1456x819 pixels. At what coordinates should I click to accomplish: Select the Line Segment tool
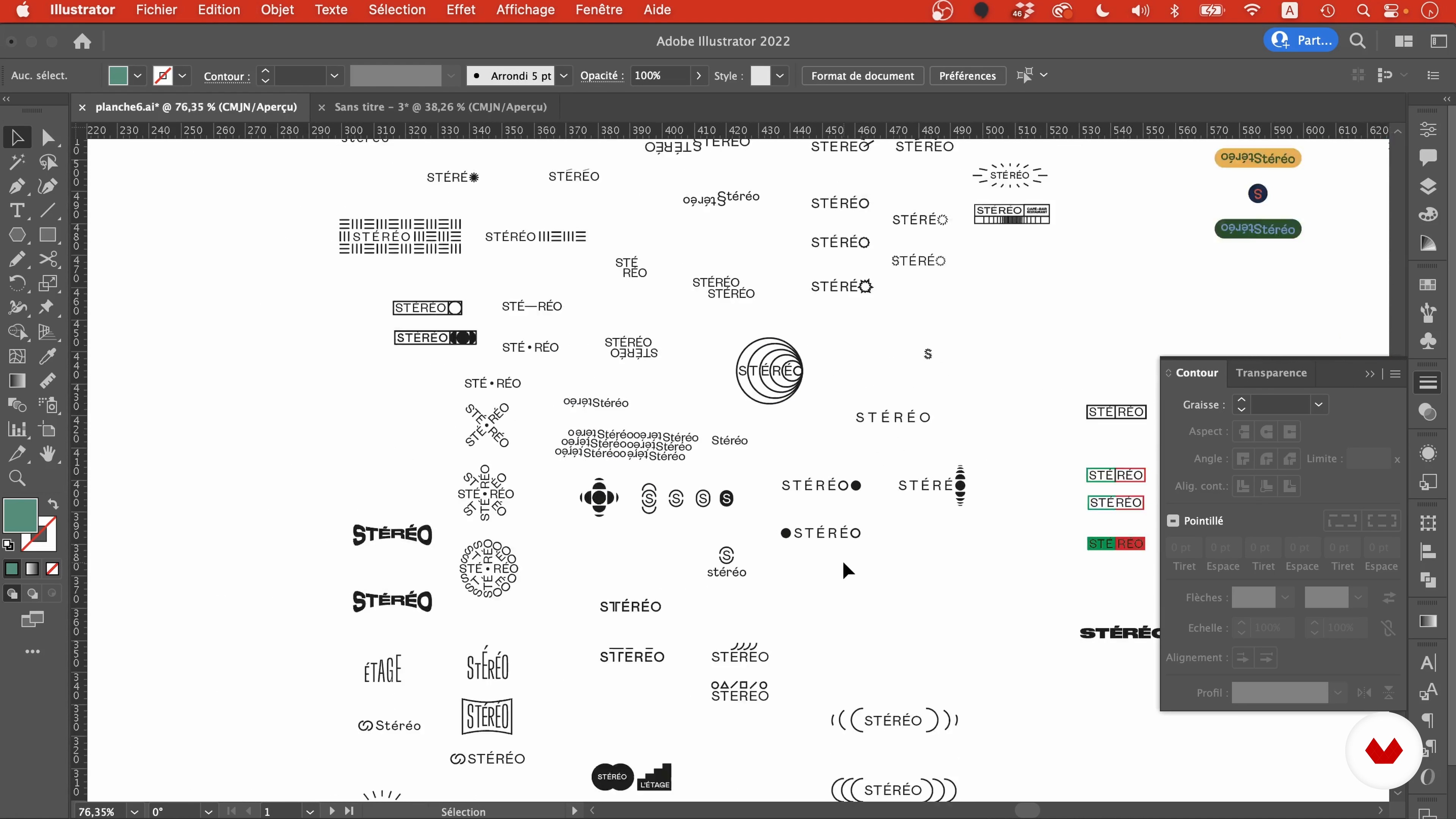click(x=48, y=210)
